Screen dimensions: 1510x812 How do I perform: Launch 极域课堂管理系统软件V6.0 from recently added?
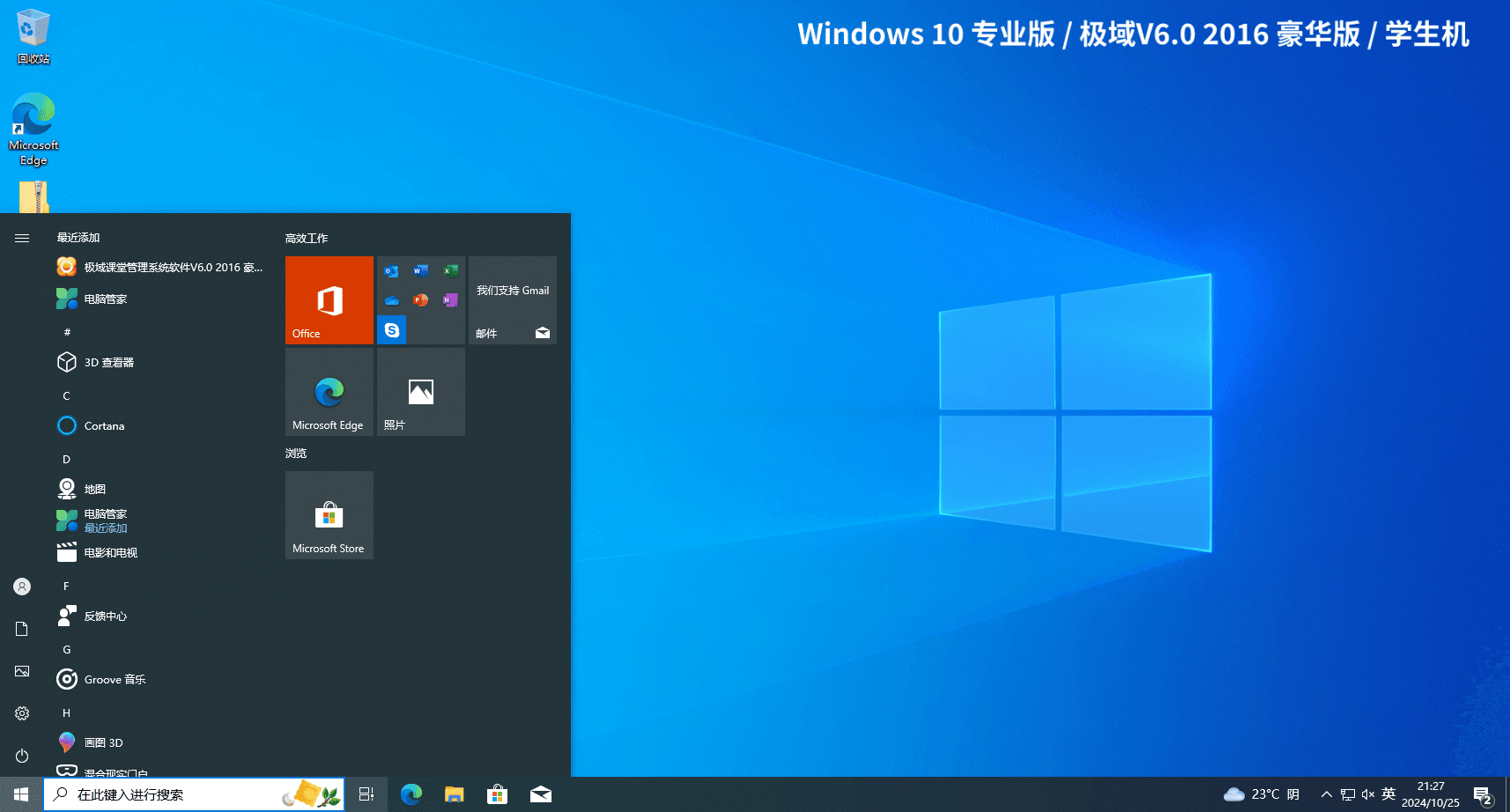(x=160, y=267)
